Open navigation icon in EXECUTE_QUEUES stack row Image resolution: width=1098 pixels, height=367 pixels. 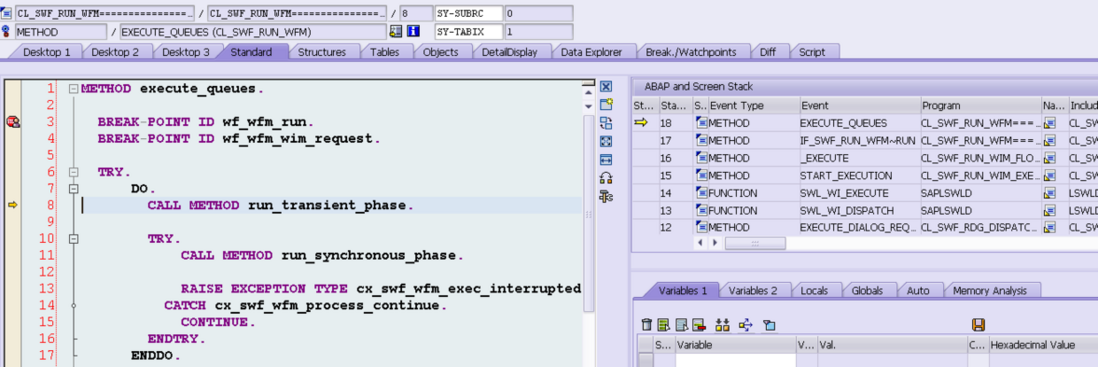[1050, 123]
